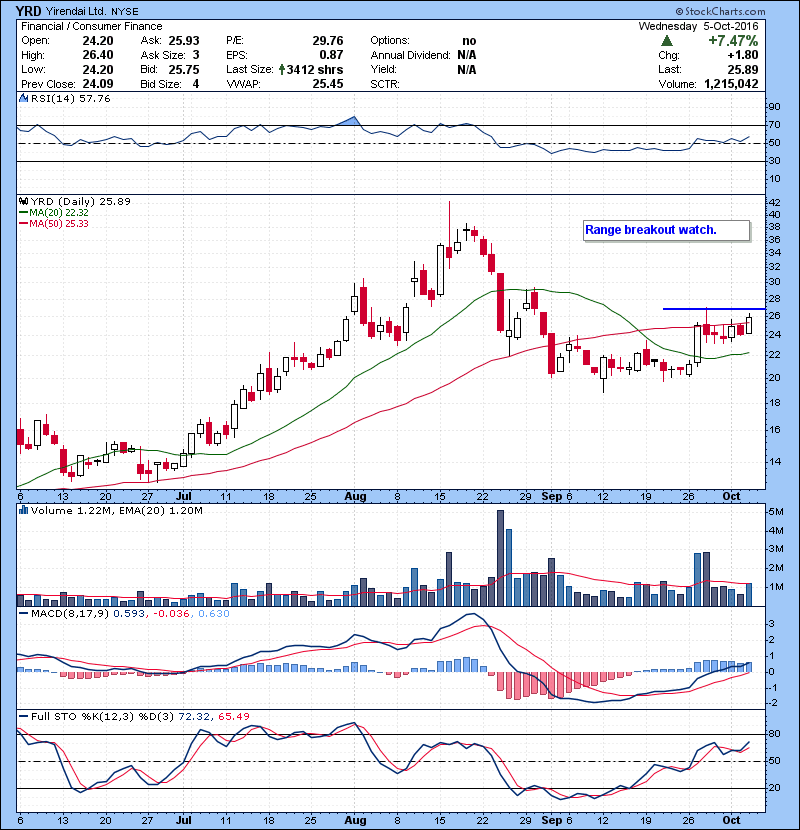Viewport: 800px width, 830px height.
Task: Click the green last-size up arrow
Action: (282, 69)
